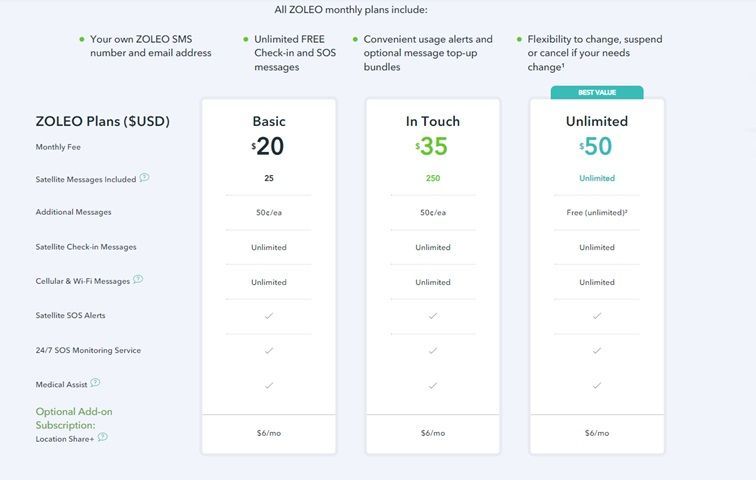This screenshot has width=756, height=480.
Task: Click Basic plan Medical Assist checkmark
Action: 269,386
